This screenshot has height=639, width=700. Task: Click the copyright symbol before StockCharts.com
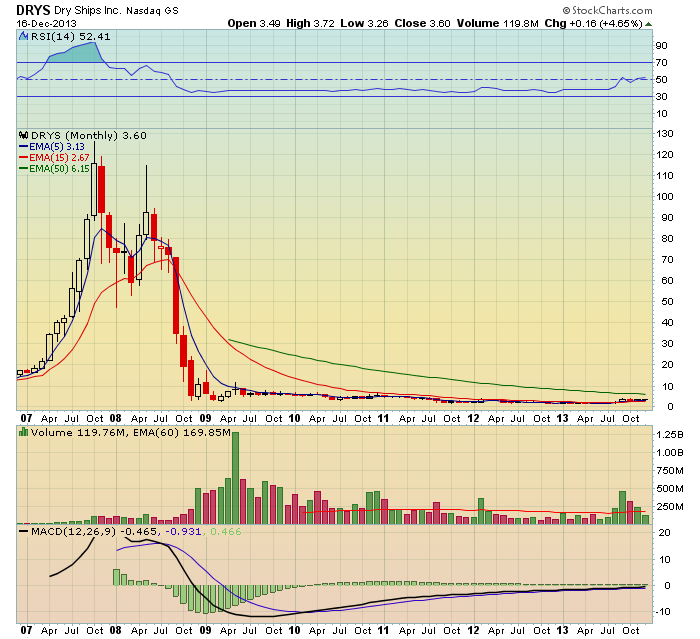567,10
